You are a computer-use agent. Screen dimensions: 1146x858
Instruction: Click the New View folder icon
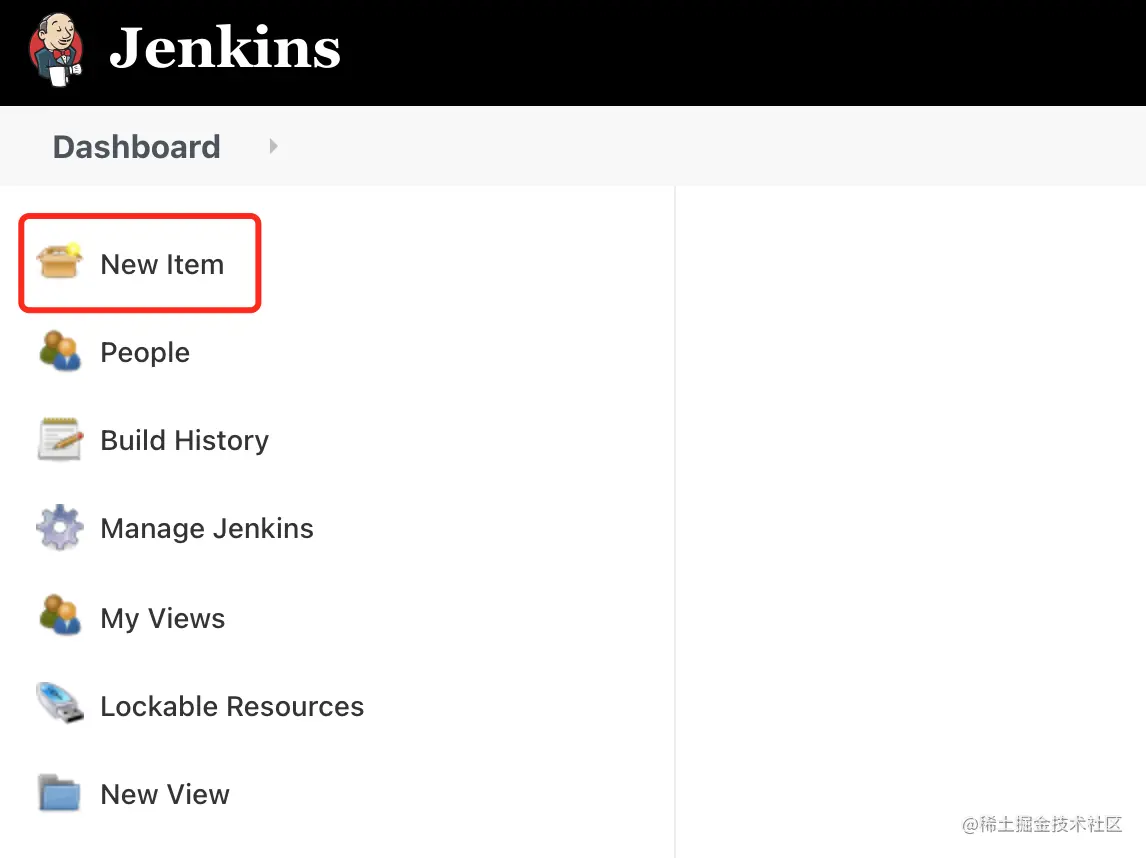60,794
